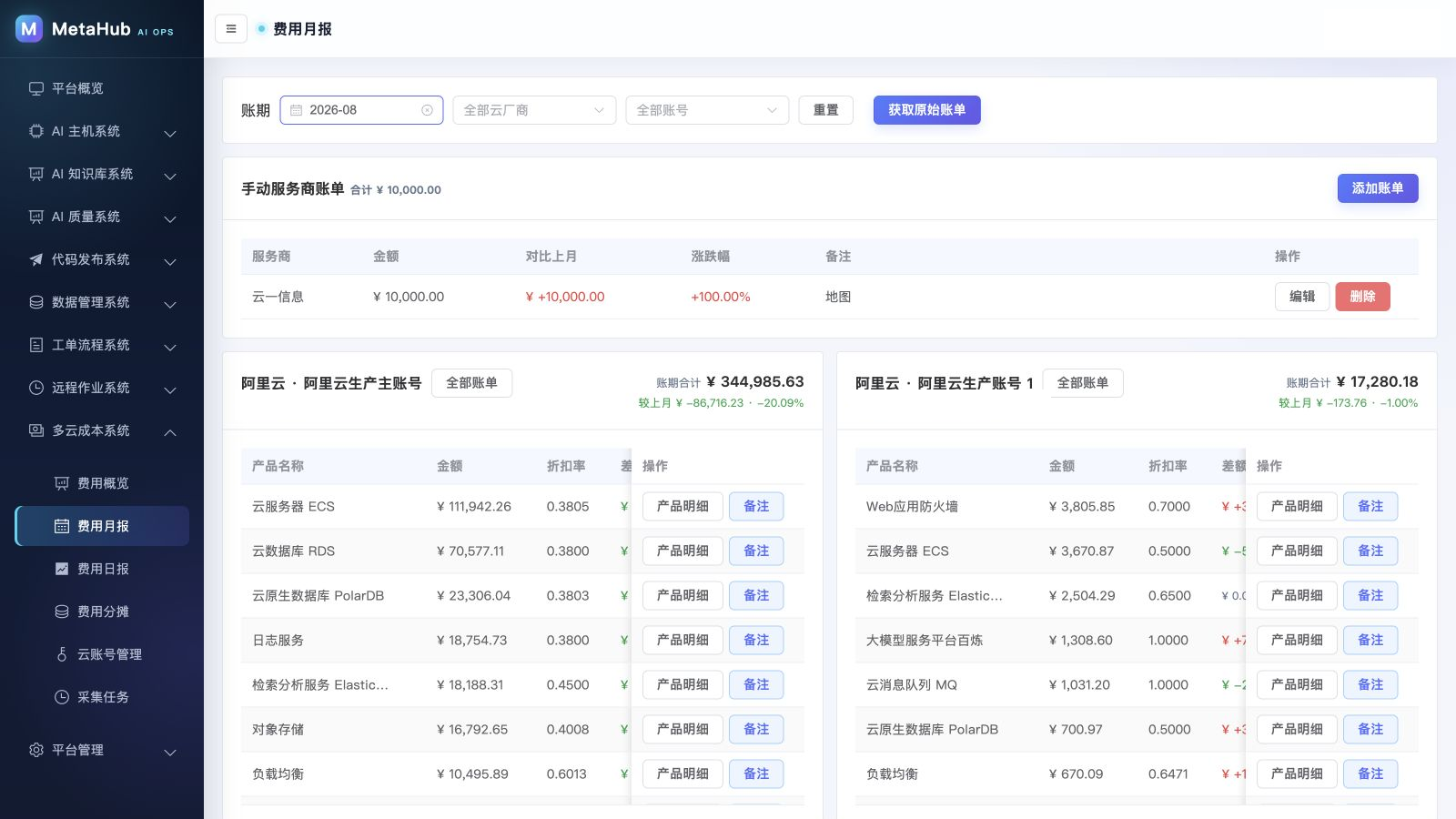Go to 平台概览 menu item
This screenshot has height=819, width=1456.
(x=102, y=88)
